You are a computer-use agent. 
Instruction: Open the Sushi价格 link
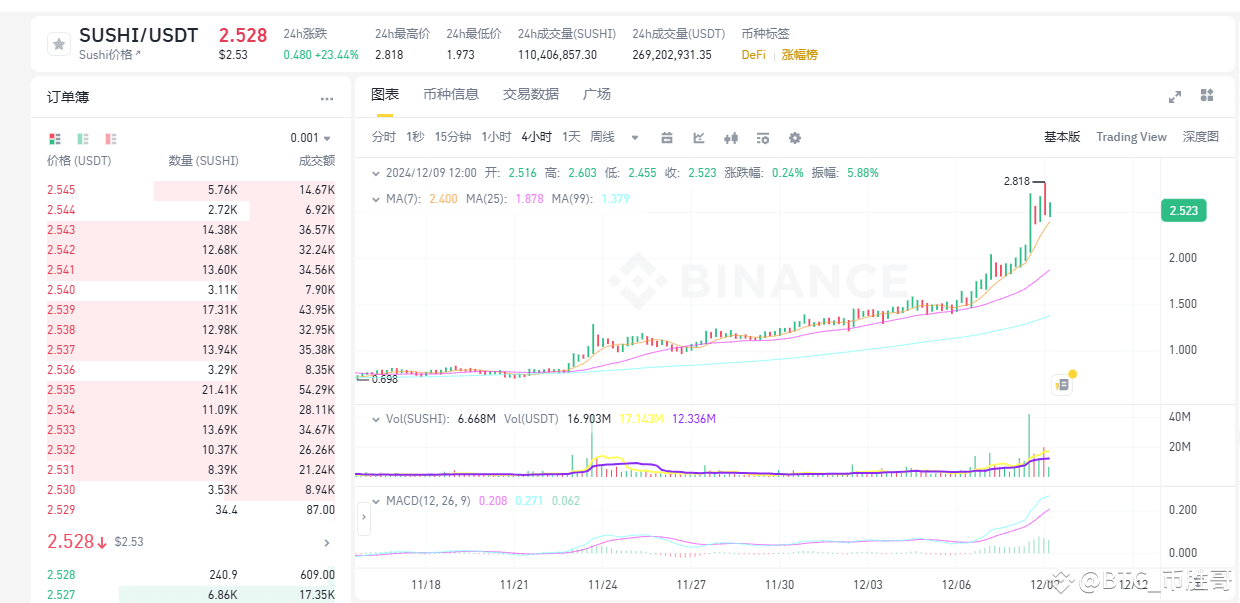110,55
